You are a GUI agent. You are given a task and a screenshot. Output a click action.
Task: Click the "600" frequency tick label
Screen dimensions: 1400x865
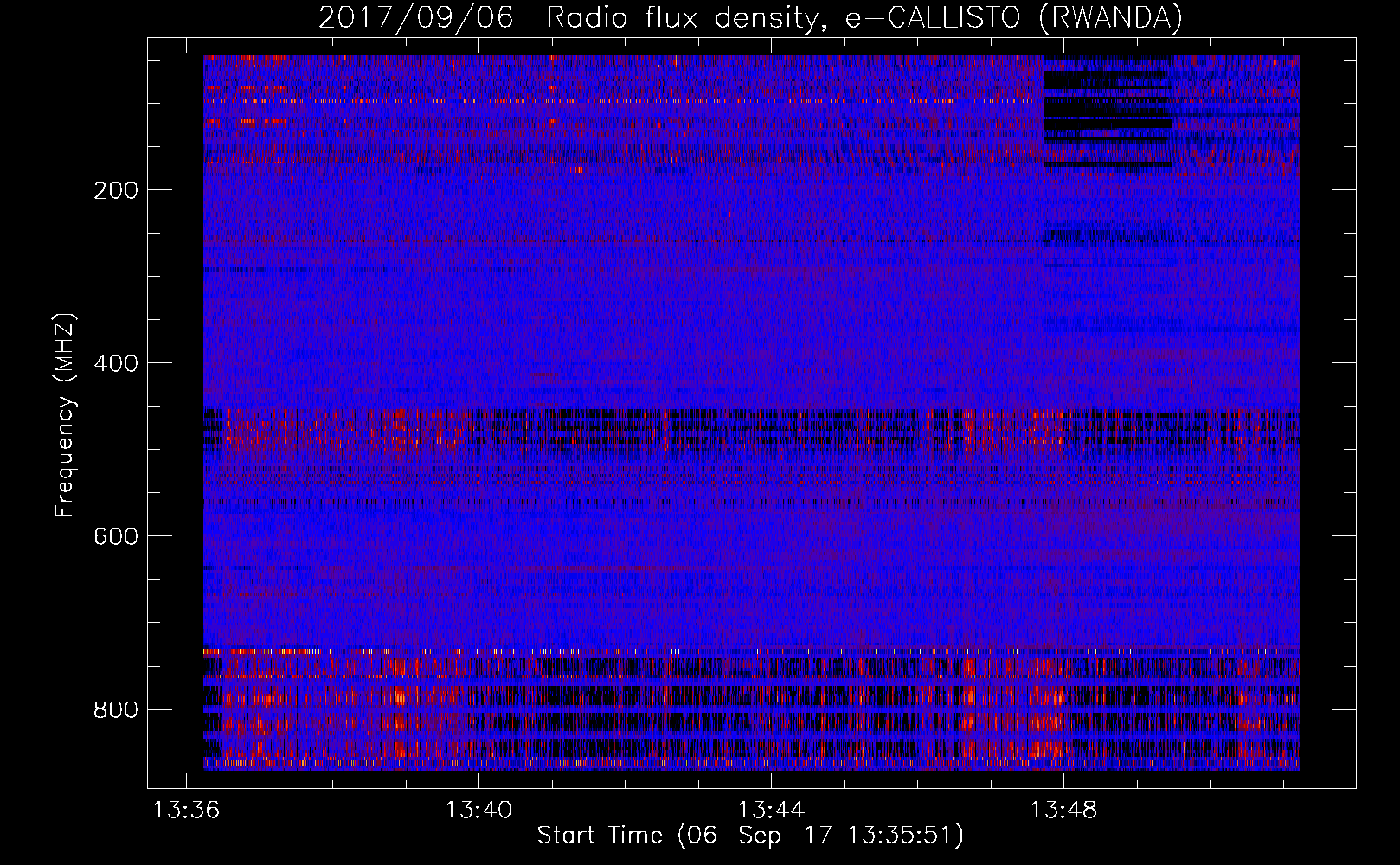point(116,536)
